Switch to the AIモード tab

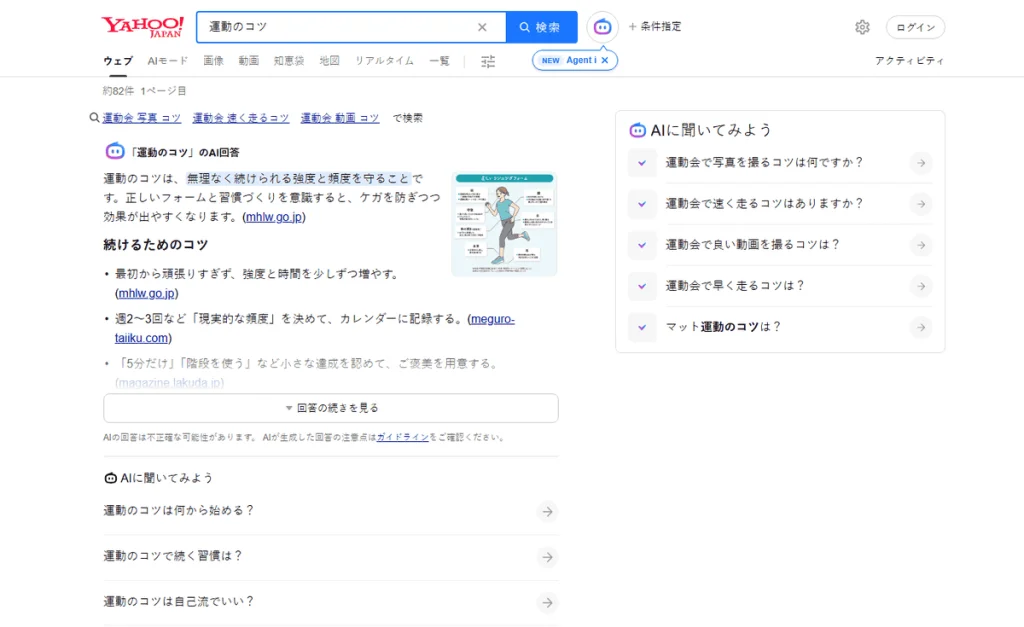[167, 61]
